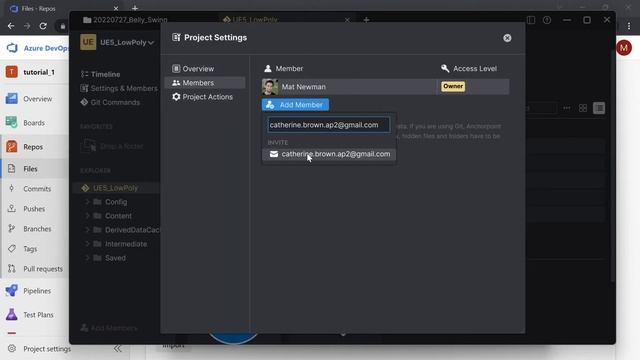Click the Azure DevOps logo
The height and width of the screenshot is (360, 640).
pos(12,48)
